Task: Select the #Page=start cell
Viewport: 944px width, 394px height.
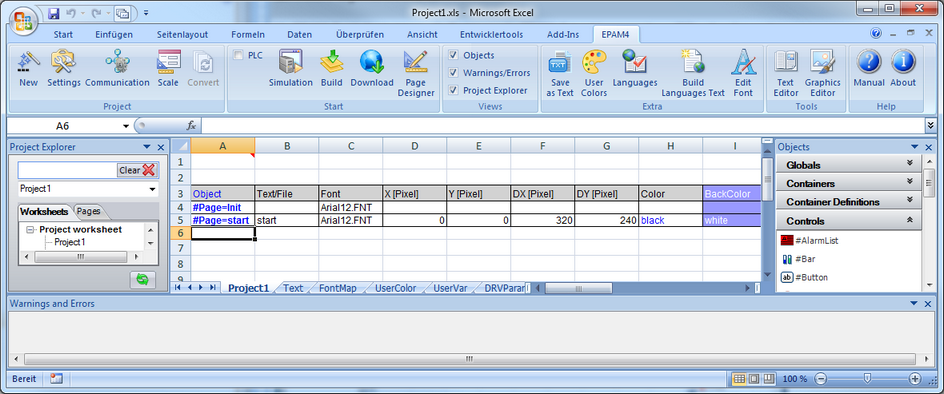Action: pos(223,220)
